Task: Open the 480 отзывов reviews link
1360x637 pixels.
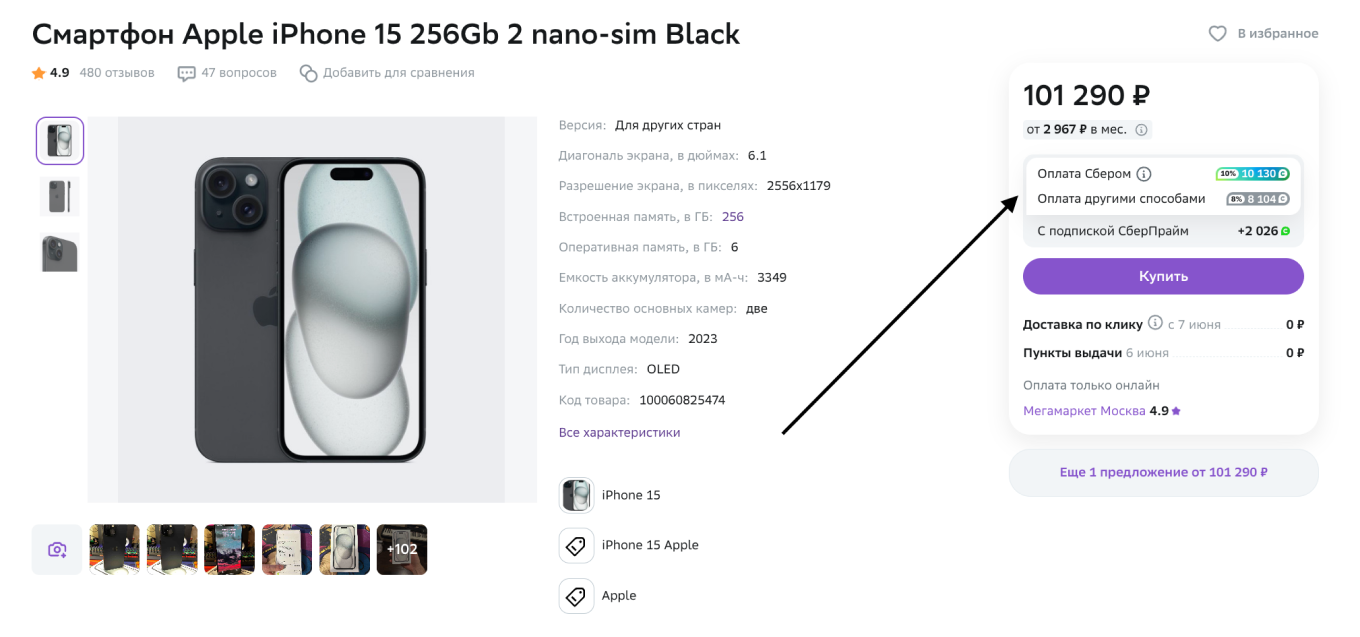Action: point(117,73)
